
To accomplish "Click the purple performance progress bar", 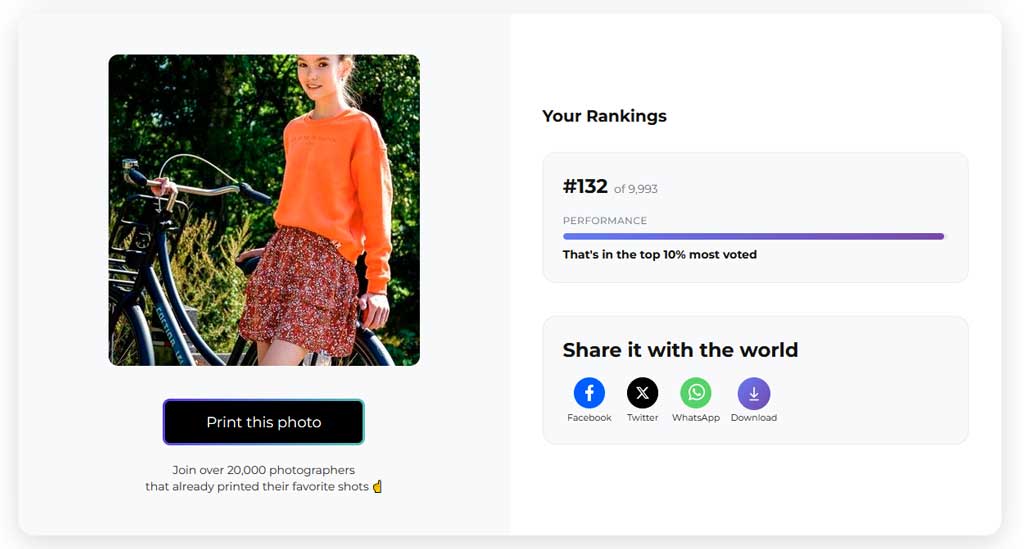I will [x=754, y=236].
